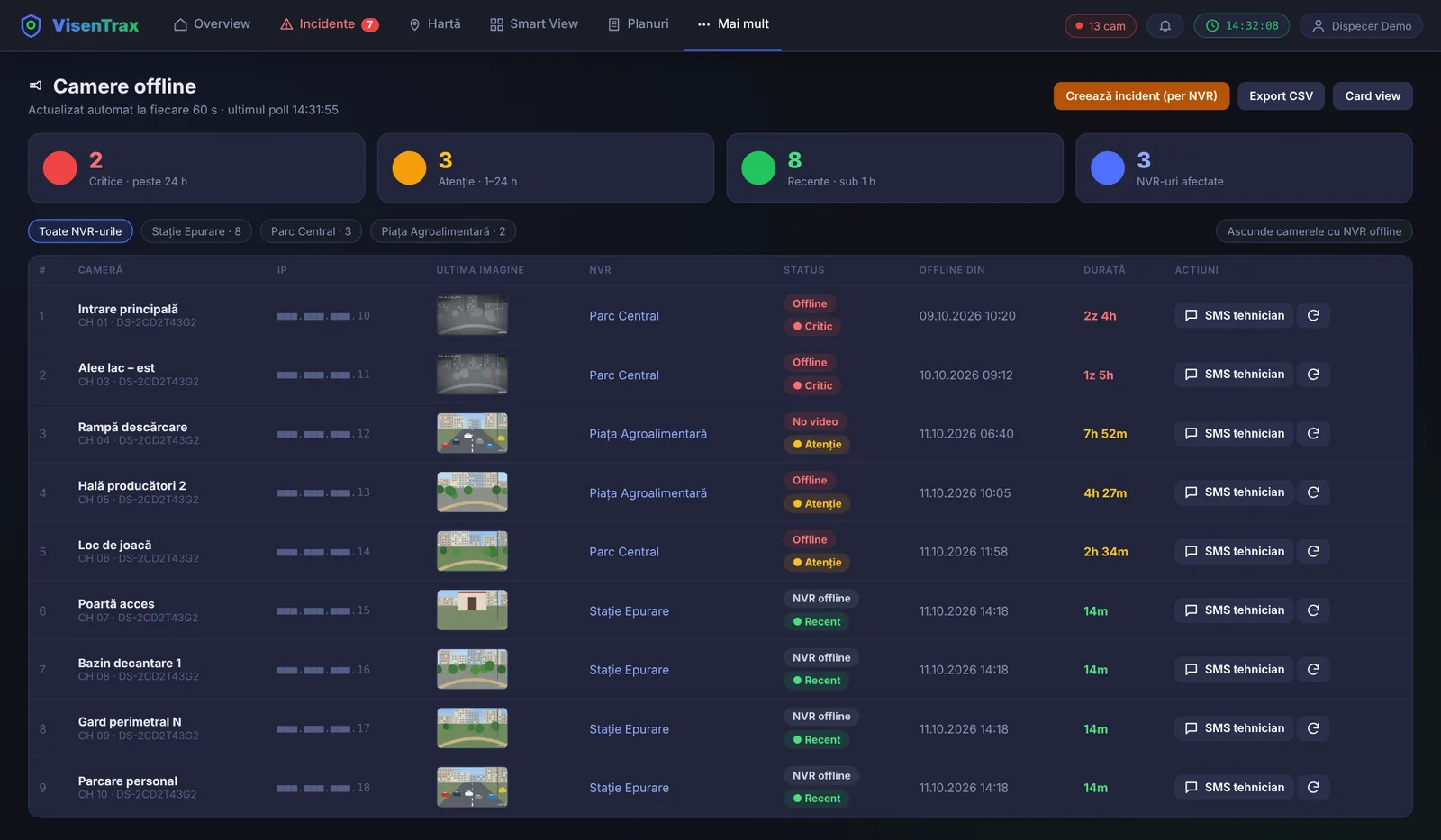This screenshot has width=1441, height=840.
Task: Filter by Parc Central · 3 chip
Action: pyautogui.click(x=312, y=231)
